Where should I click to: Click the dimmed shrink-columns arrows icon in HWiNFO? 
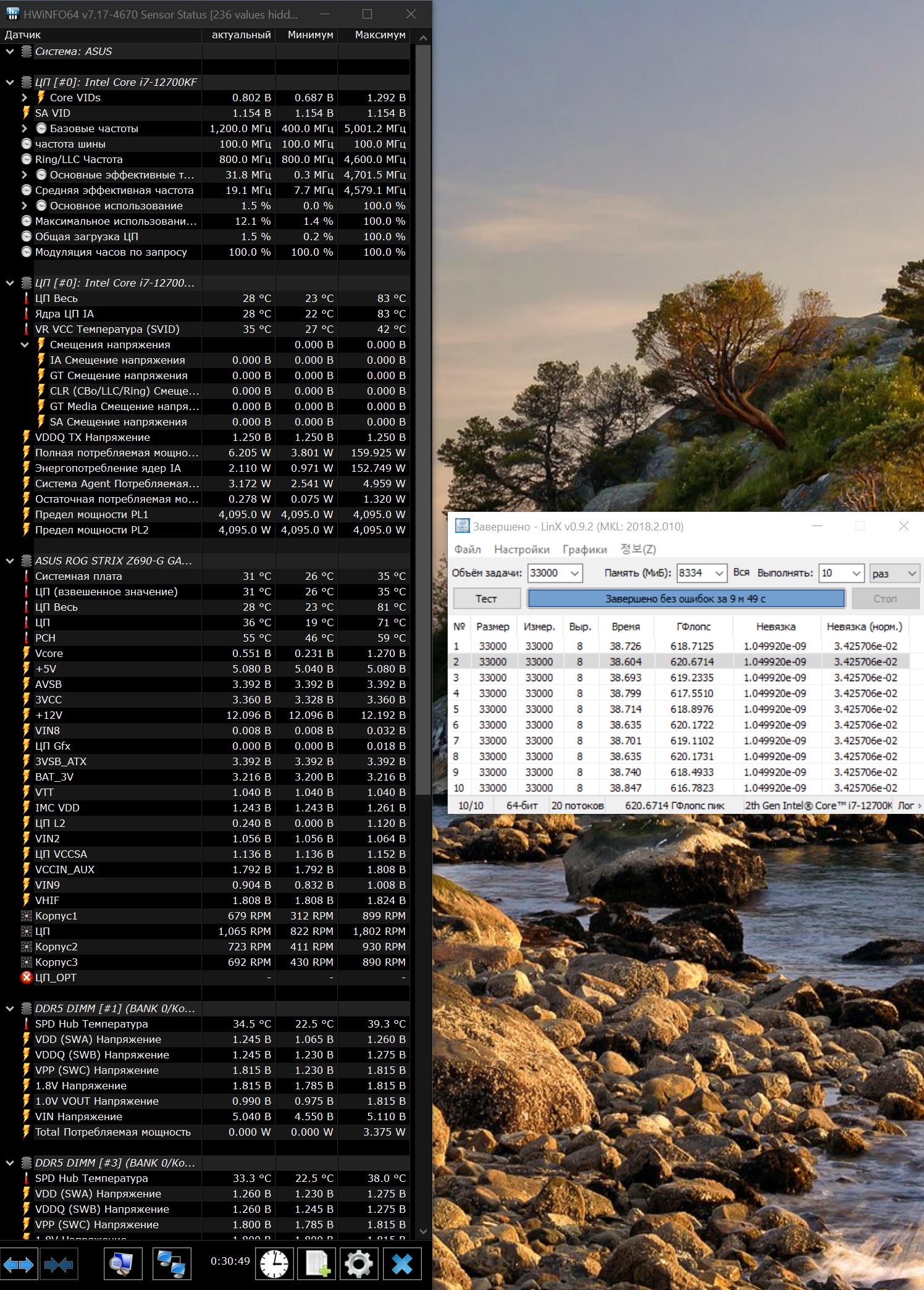click(x=59, y=1265)
